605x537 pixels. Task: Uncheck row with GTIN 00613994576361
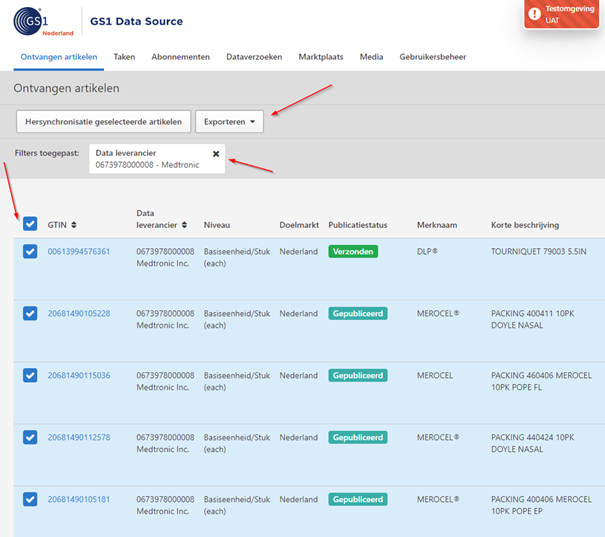point(30,252)
